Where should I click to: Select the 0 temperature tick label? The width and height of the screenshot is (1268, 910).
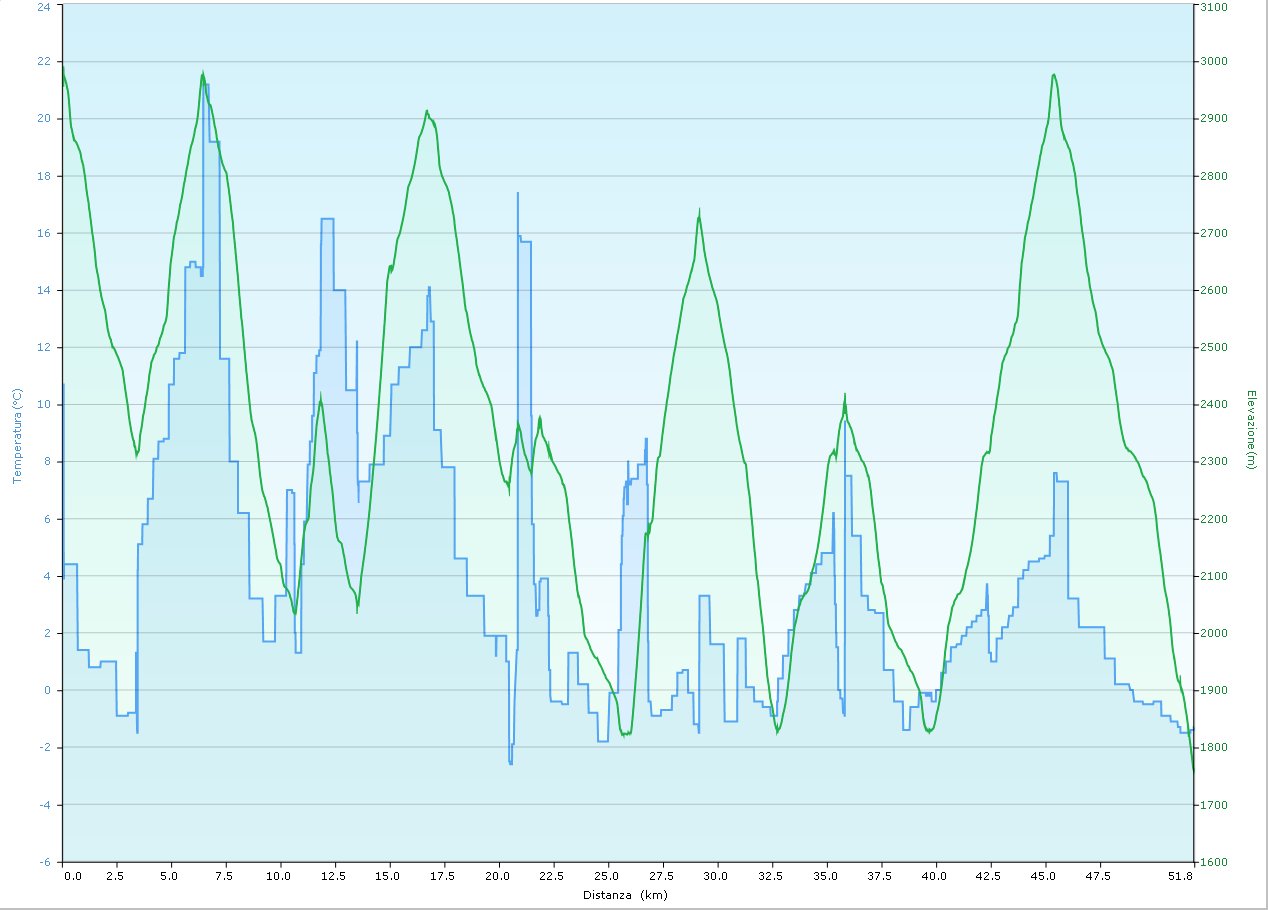[x=46, y=690]
